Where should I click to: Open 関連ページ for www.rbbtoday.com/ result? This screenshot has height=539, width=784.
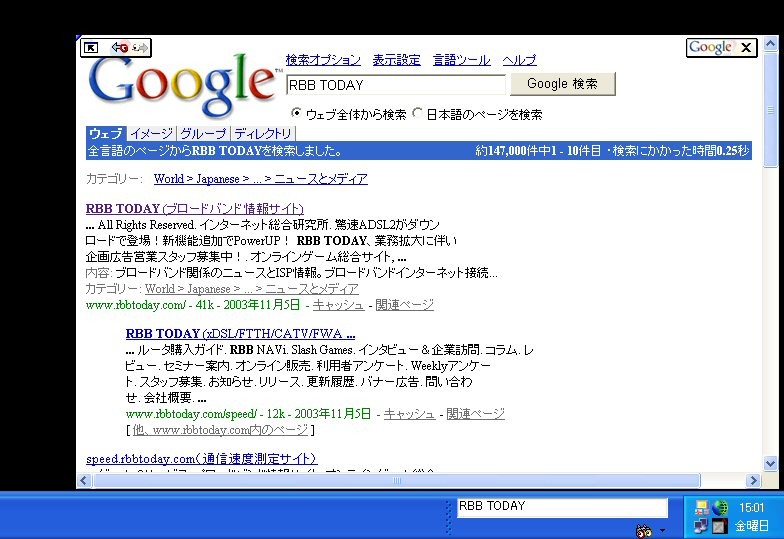(x=404, y=304)
